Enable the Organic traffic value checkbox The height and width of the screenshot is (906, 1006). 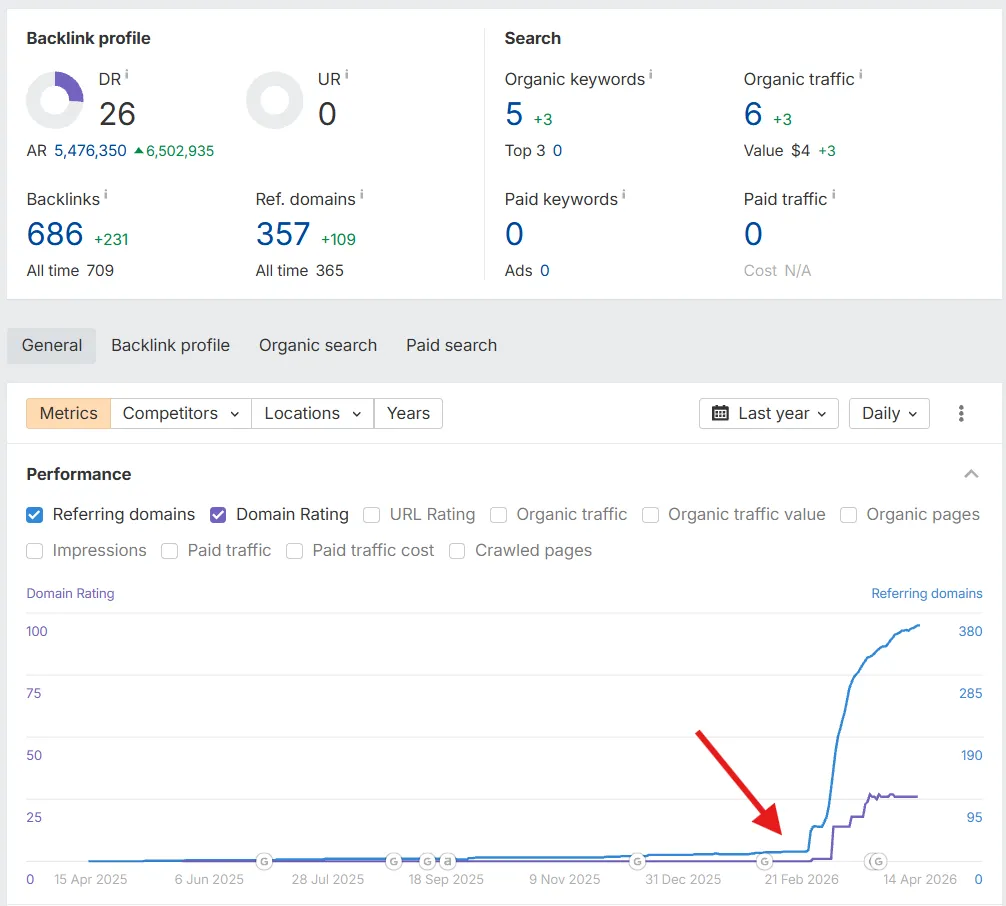[651, 515]
